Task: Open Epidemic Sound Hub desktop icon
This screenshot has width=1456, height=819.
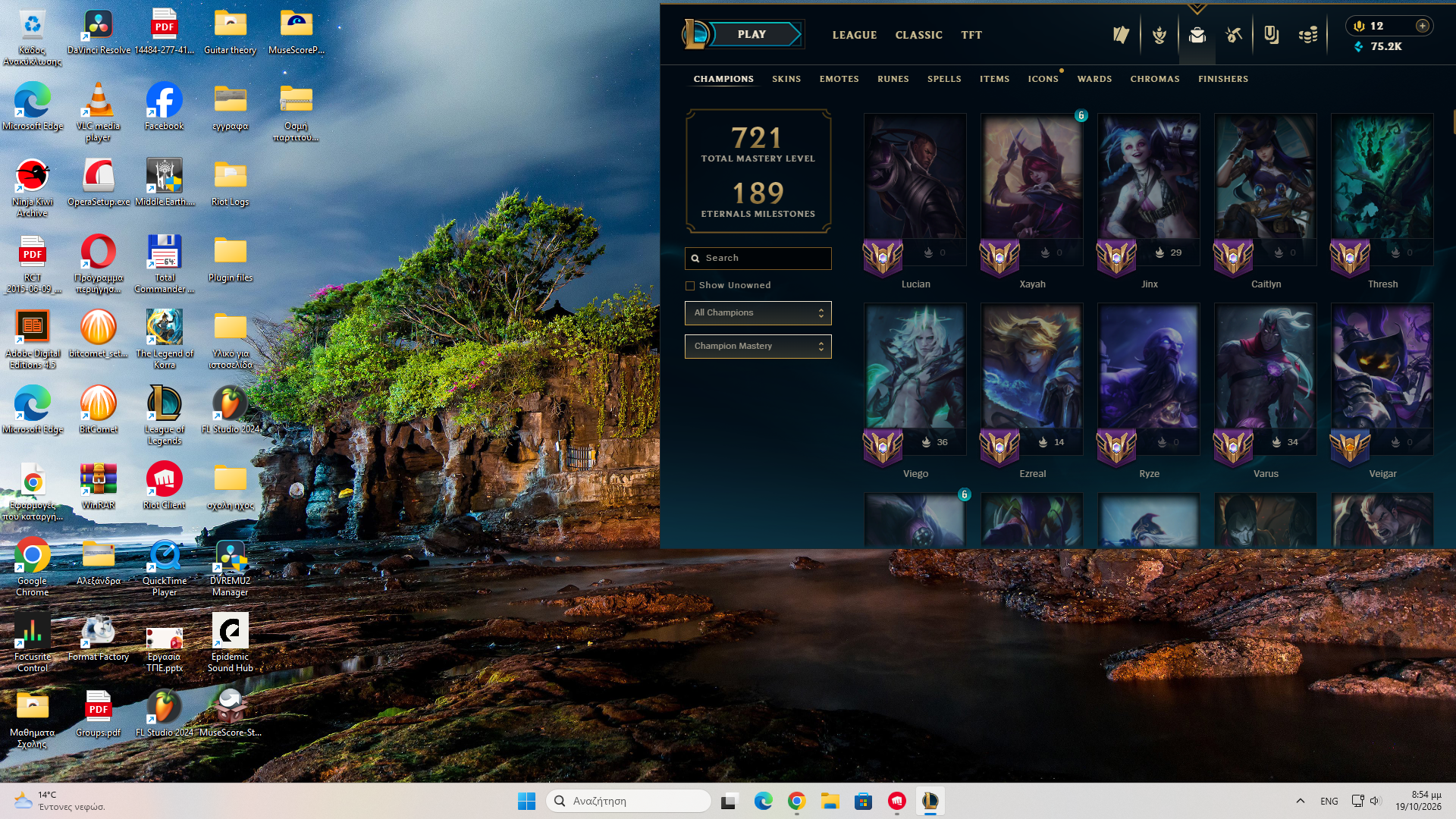Action: click(x=231, y=643)
